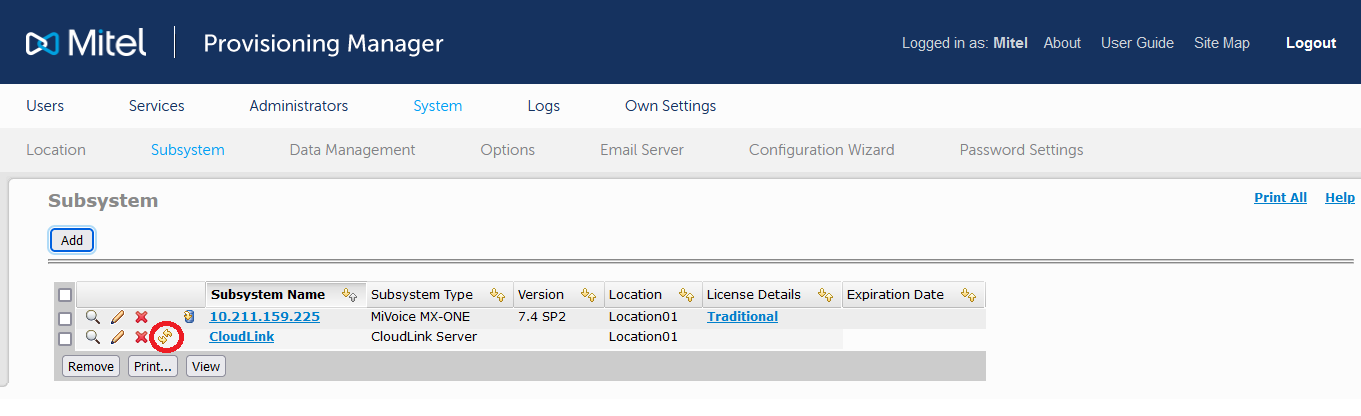Open the 10.211.159.225 subsystem link
The height and width of the screenshot is (416, 1361).
[x=264, y=317]
